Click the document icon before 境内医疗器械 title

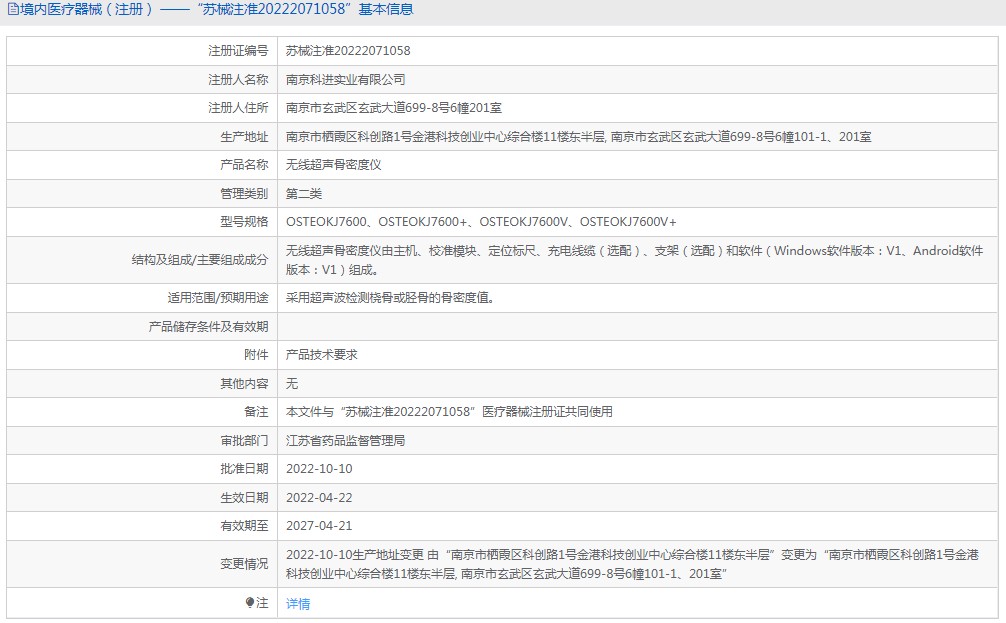coord(12,10)
